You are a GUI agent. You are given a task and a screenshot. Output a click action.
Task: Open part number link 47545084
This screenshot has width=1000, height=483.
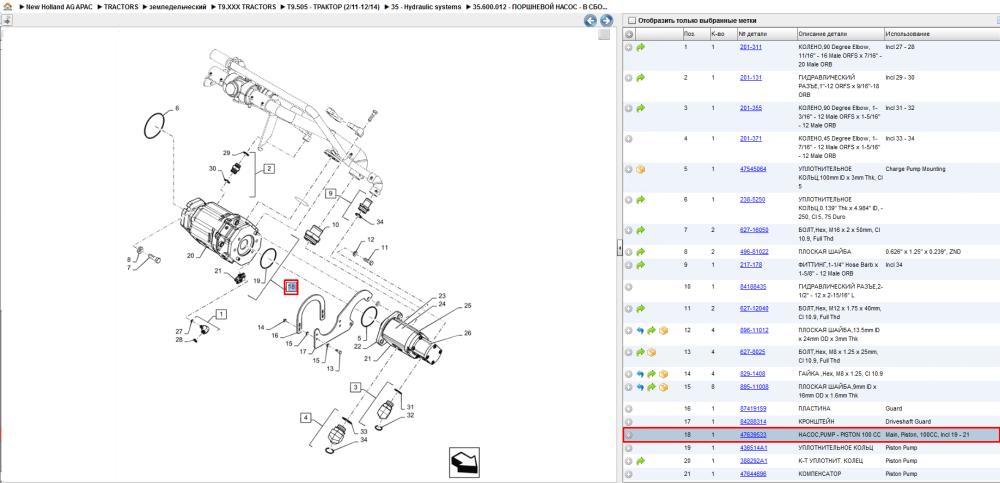pos(753,169)
